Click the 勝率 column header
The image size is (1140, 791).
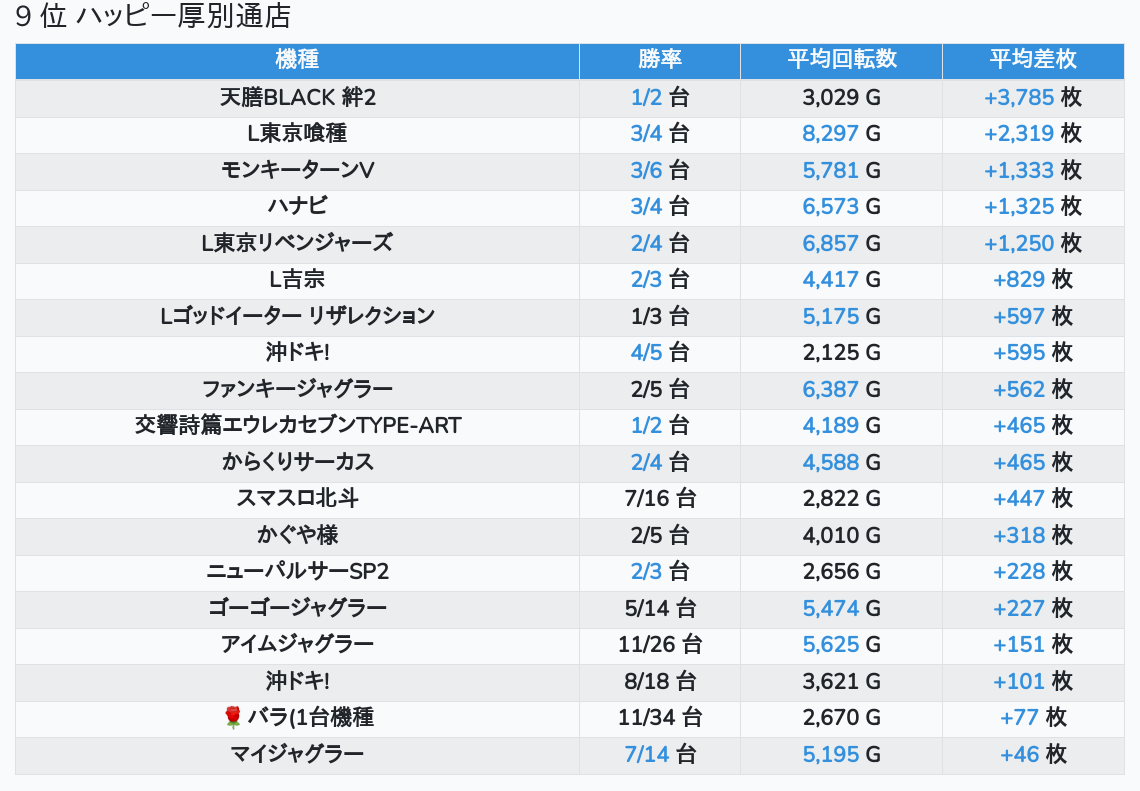coord(659,59)
